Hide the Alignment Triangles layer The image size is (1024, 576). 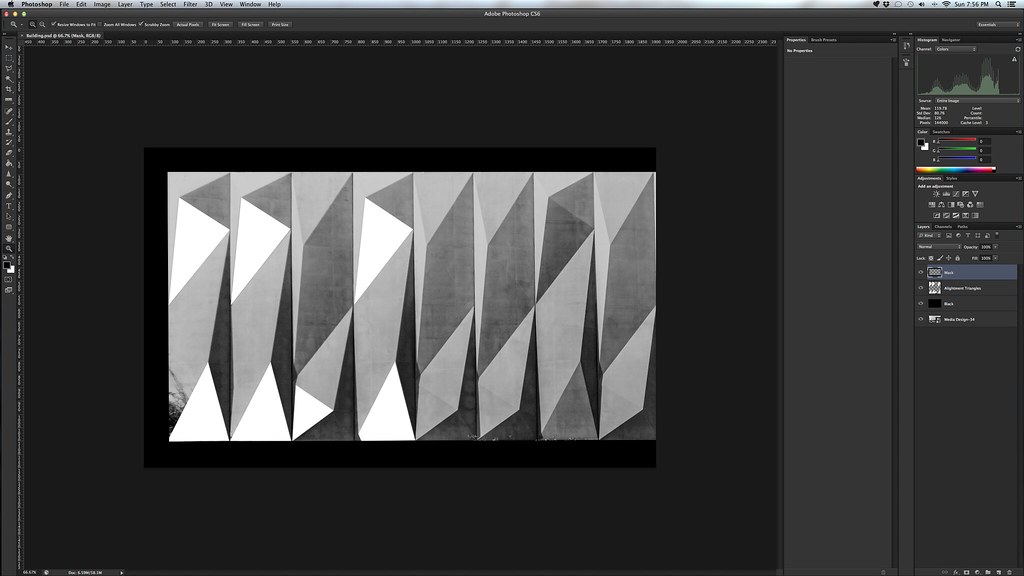[921, 288]
